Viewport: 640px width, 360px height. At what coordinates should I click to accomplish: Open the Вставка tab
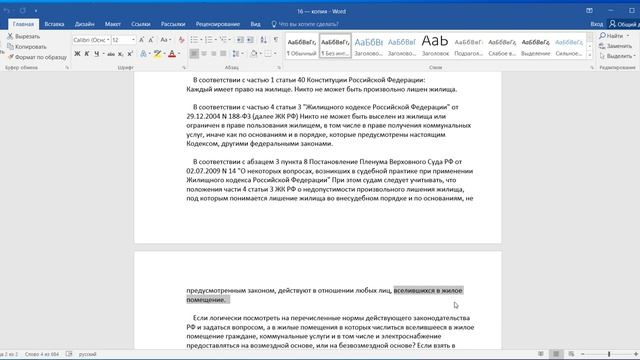click(54, 24)
